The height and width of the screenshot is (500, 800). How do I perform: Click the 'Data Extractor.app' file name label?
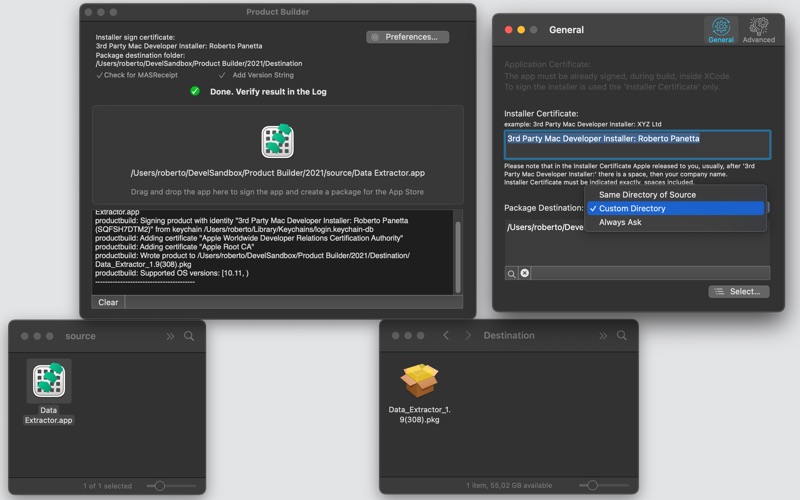click(x=49, y=415)
